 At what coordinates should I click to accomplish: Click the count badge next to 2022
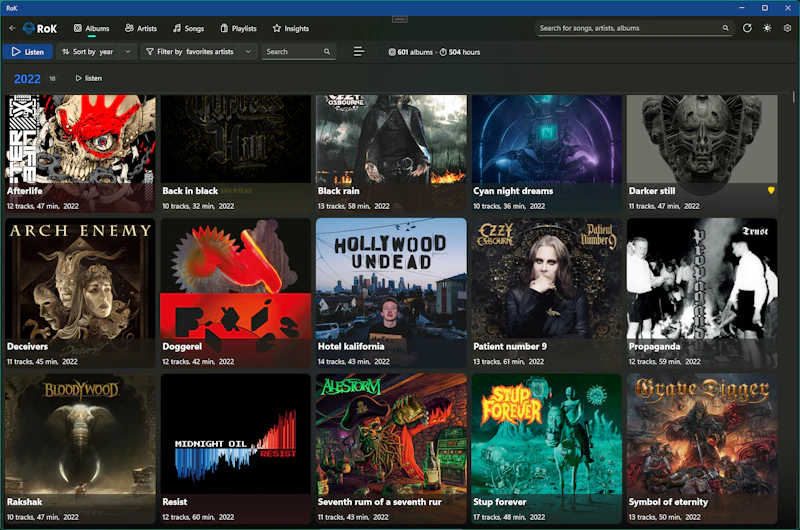pos(52,79)
